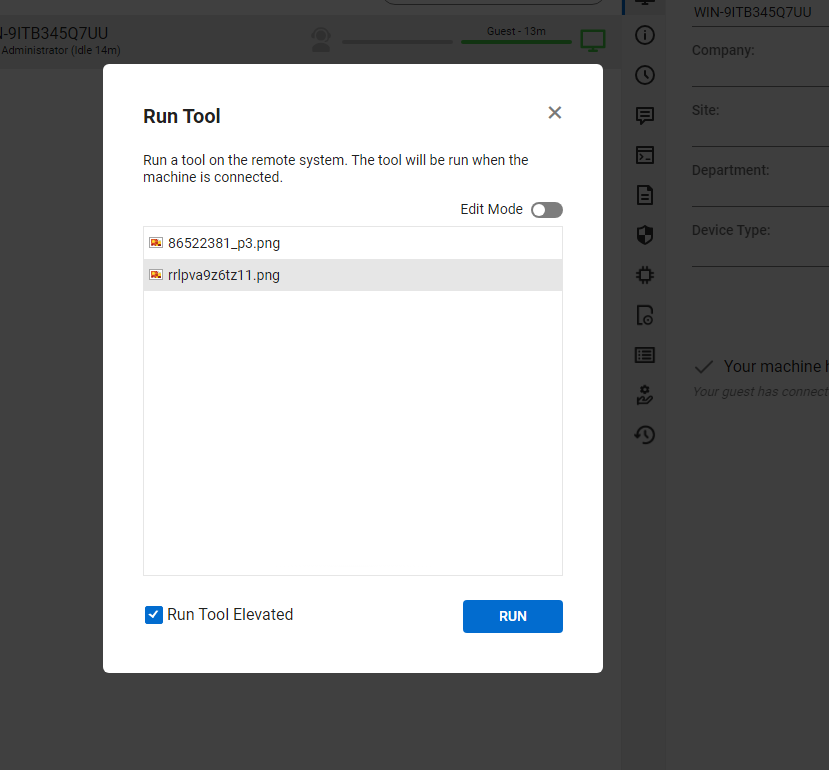Viewport: 829px width, 770px height.
Task: Close the Run Tool dialog
Action: click(555, 113)
